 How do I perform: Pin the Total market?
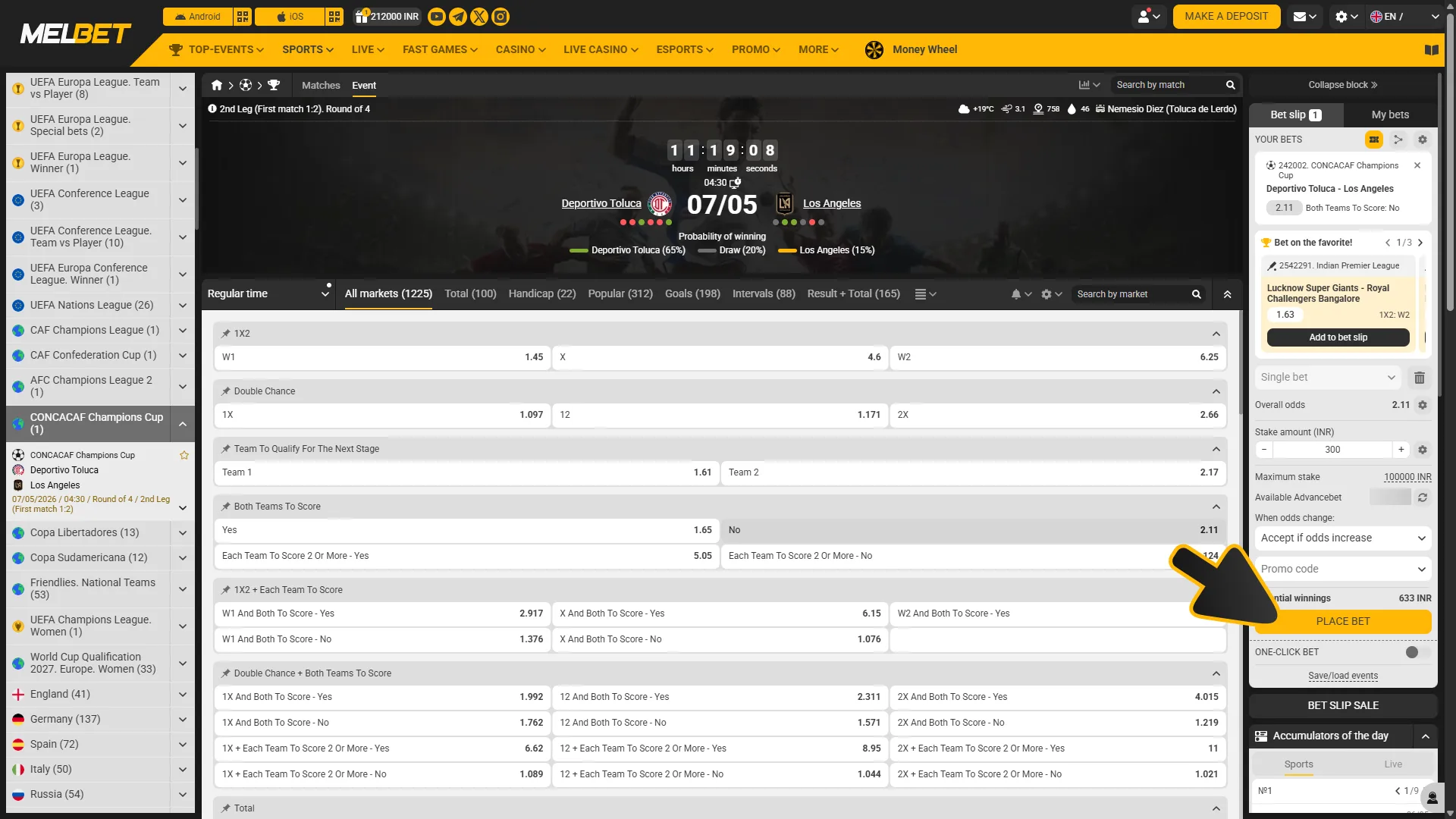click(226, 808)
